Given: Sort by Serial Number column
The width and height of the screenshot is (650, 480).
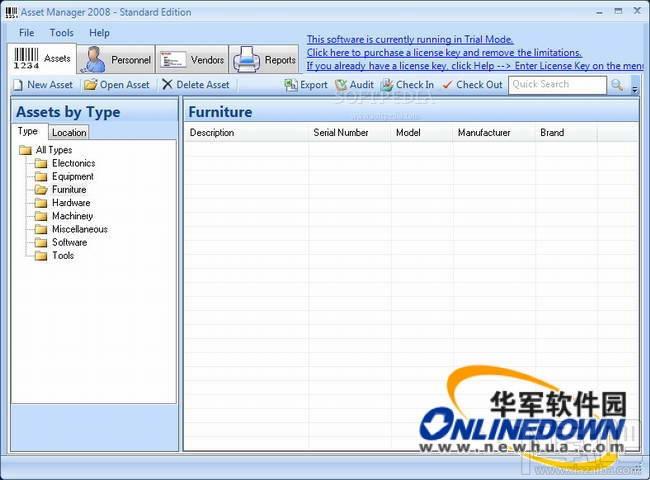Looking at the screenshot, I should click(x=350, y=133).
